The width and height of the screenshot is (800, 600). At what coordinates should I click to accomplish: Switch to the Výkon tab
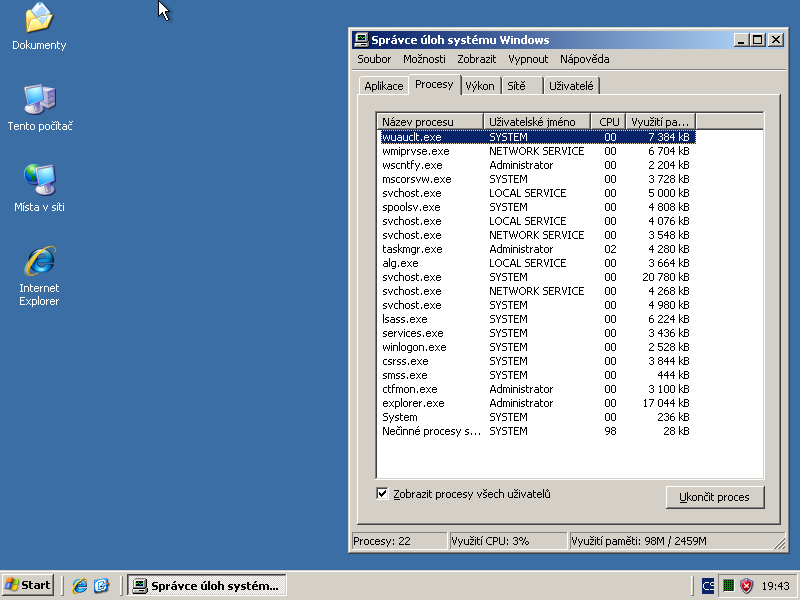480,86
